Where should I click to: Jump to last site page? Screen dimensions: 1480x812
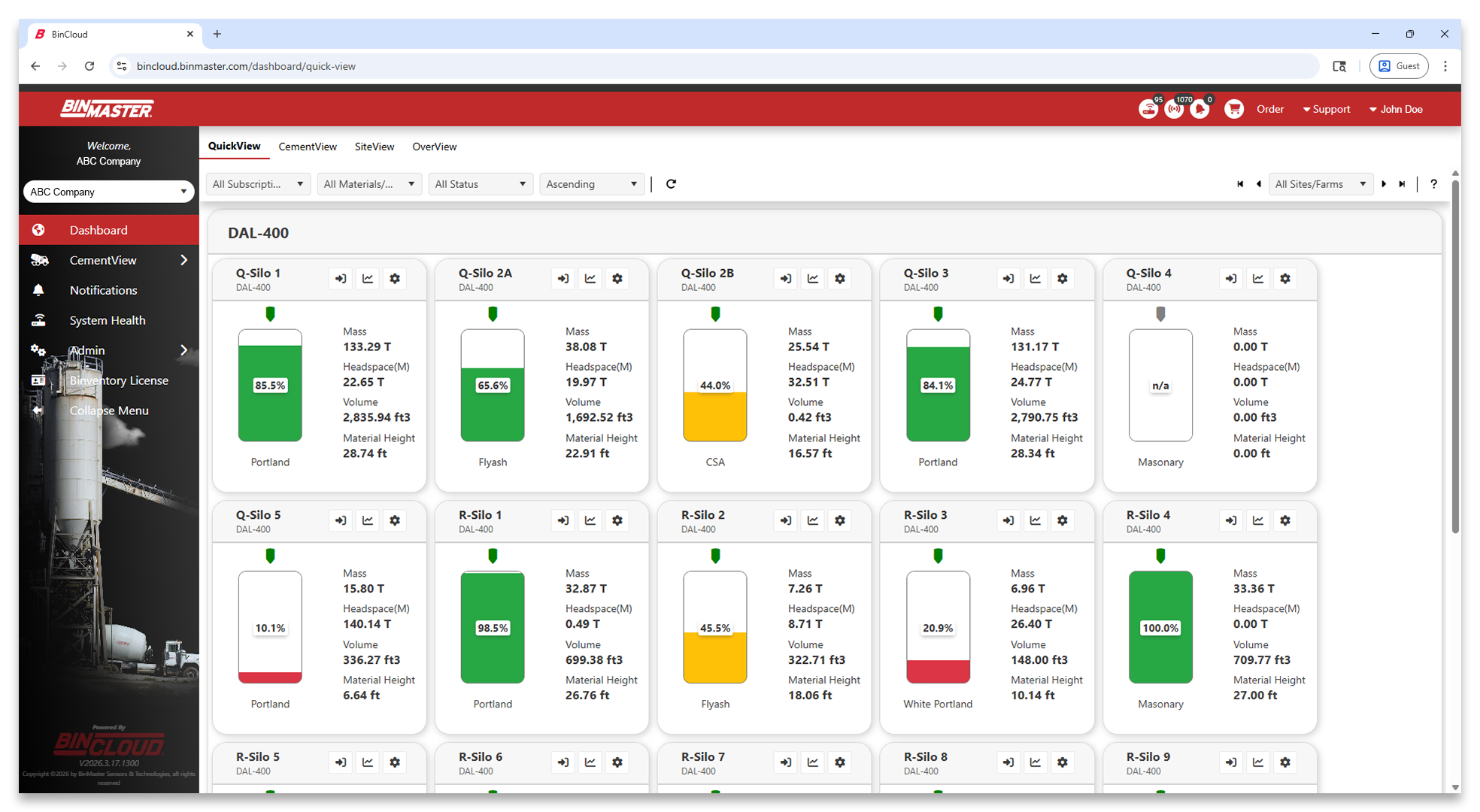coord(1402,184)
